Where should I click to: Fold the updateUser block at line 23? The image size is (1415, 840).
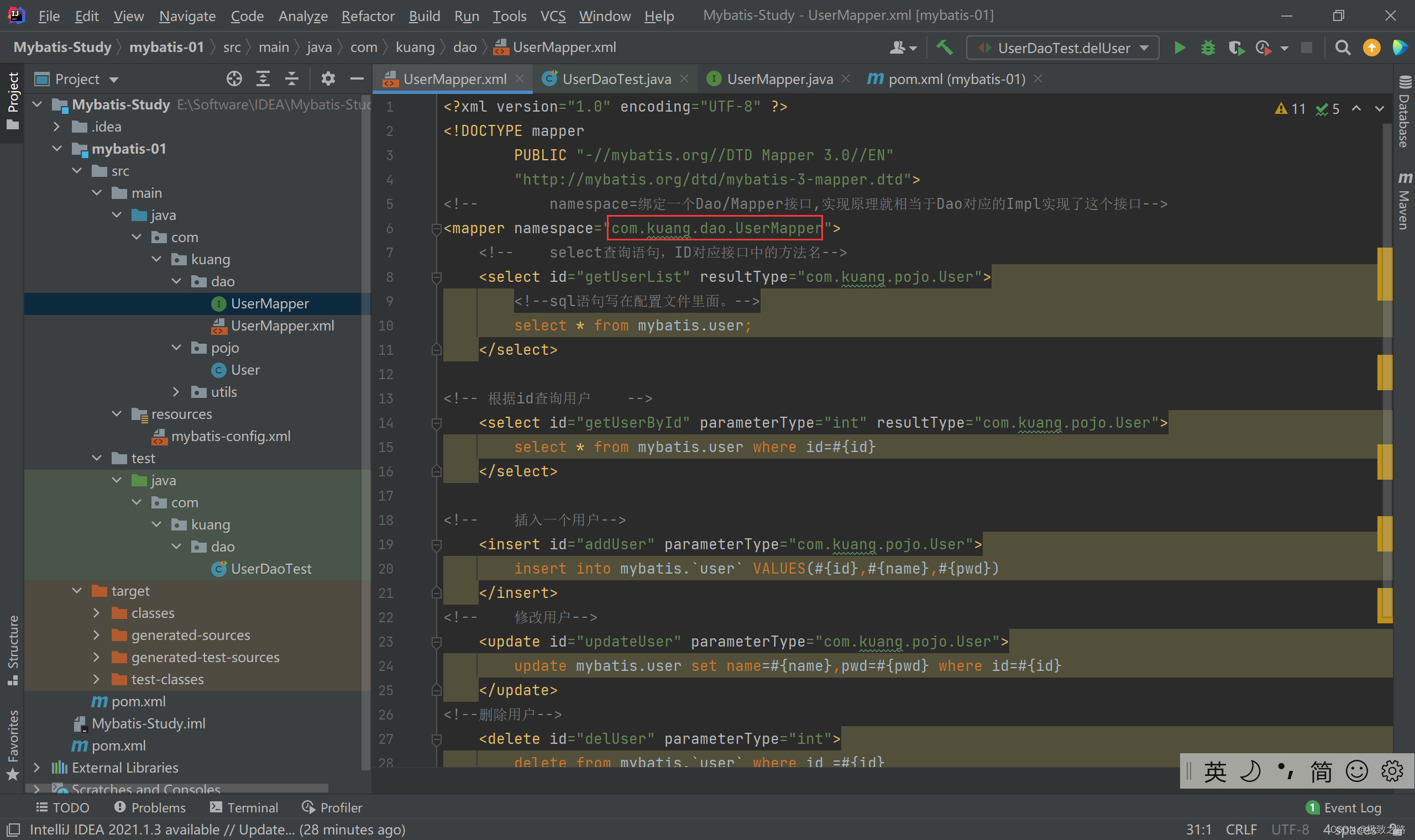436,643
